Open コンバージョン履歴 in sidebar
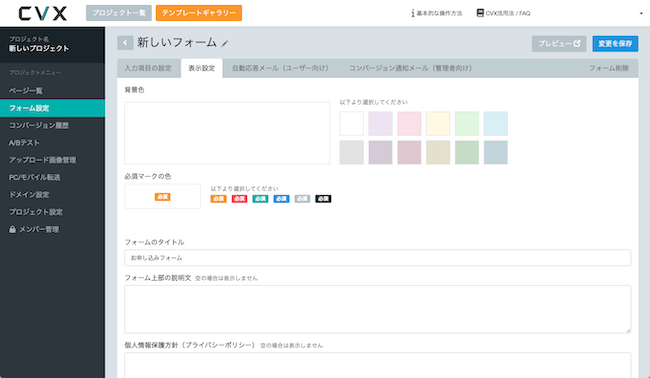Viewport: 650px width, 378px height. (52, 125)
